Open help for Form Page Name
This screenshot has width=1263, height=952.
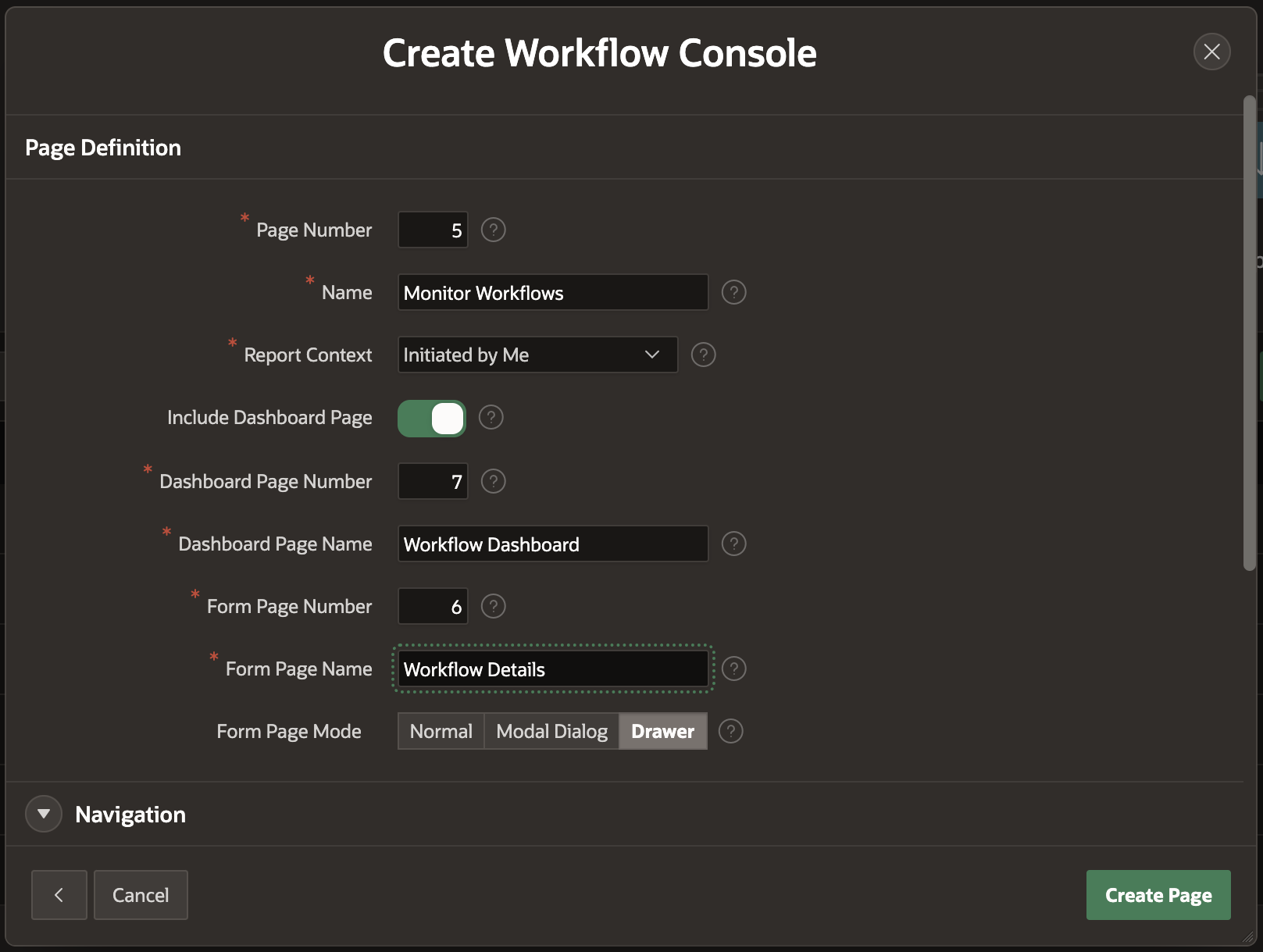(733, 669)
